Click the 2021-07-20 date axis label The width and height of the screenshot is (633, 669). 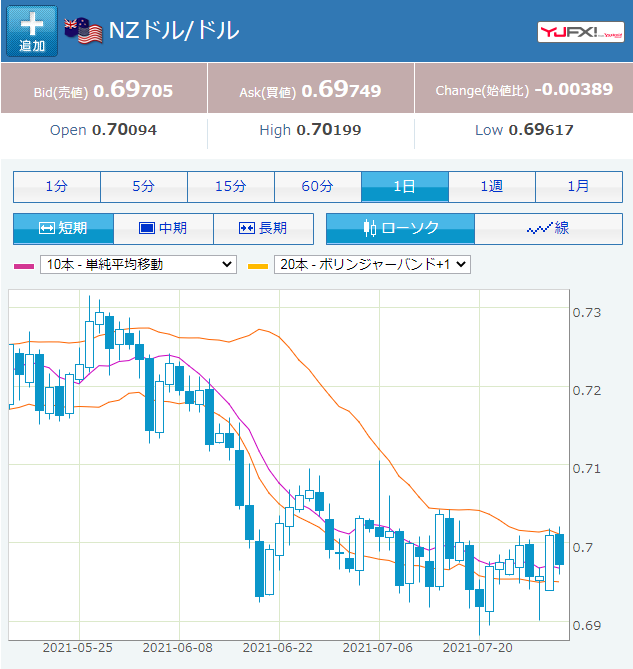point(477,648)
